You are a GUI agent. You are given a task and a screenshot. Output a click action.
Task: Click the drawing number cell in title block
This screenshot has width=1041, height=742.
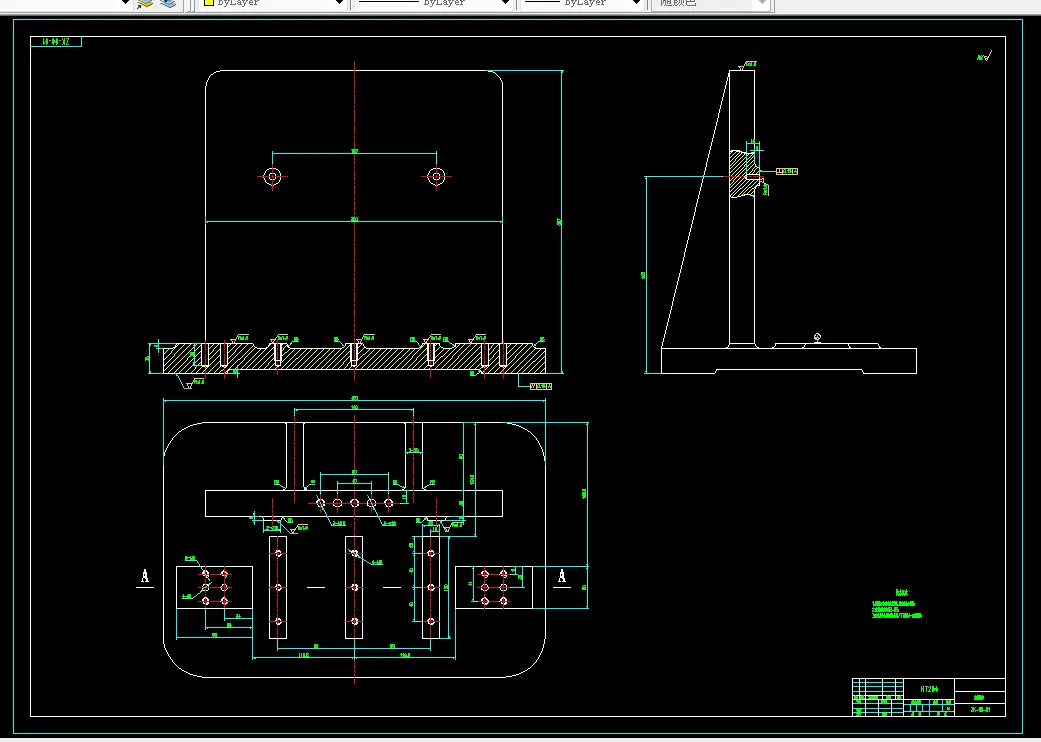[980, 709]
